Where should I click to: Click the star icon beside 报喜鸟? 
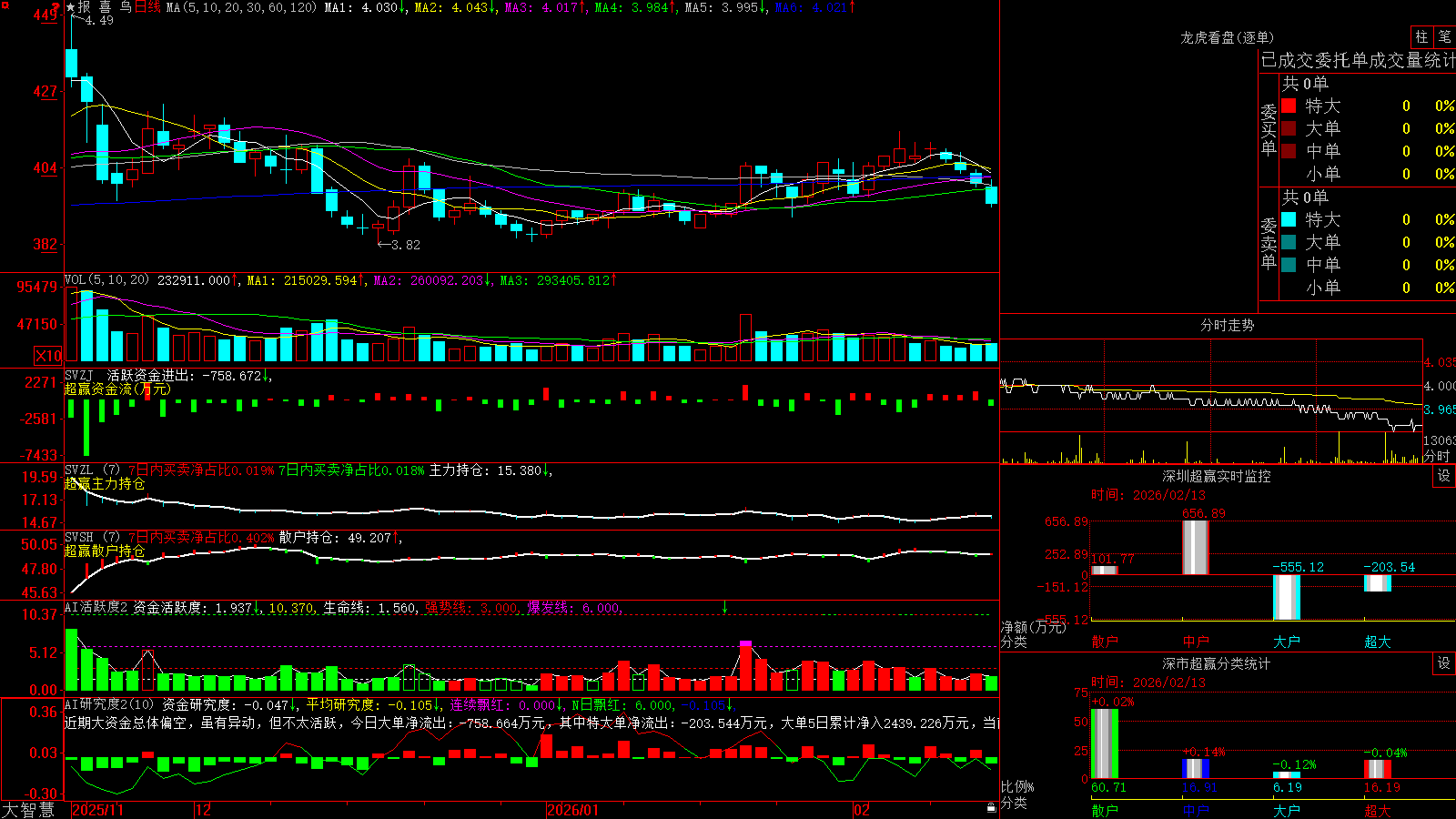coord(70,7)
